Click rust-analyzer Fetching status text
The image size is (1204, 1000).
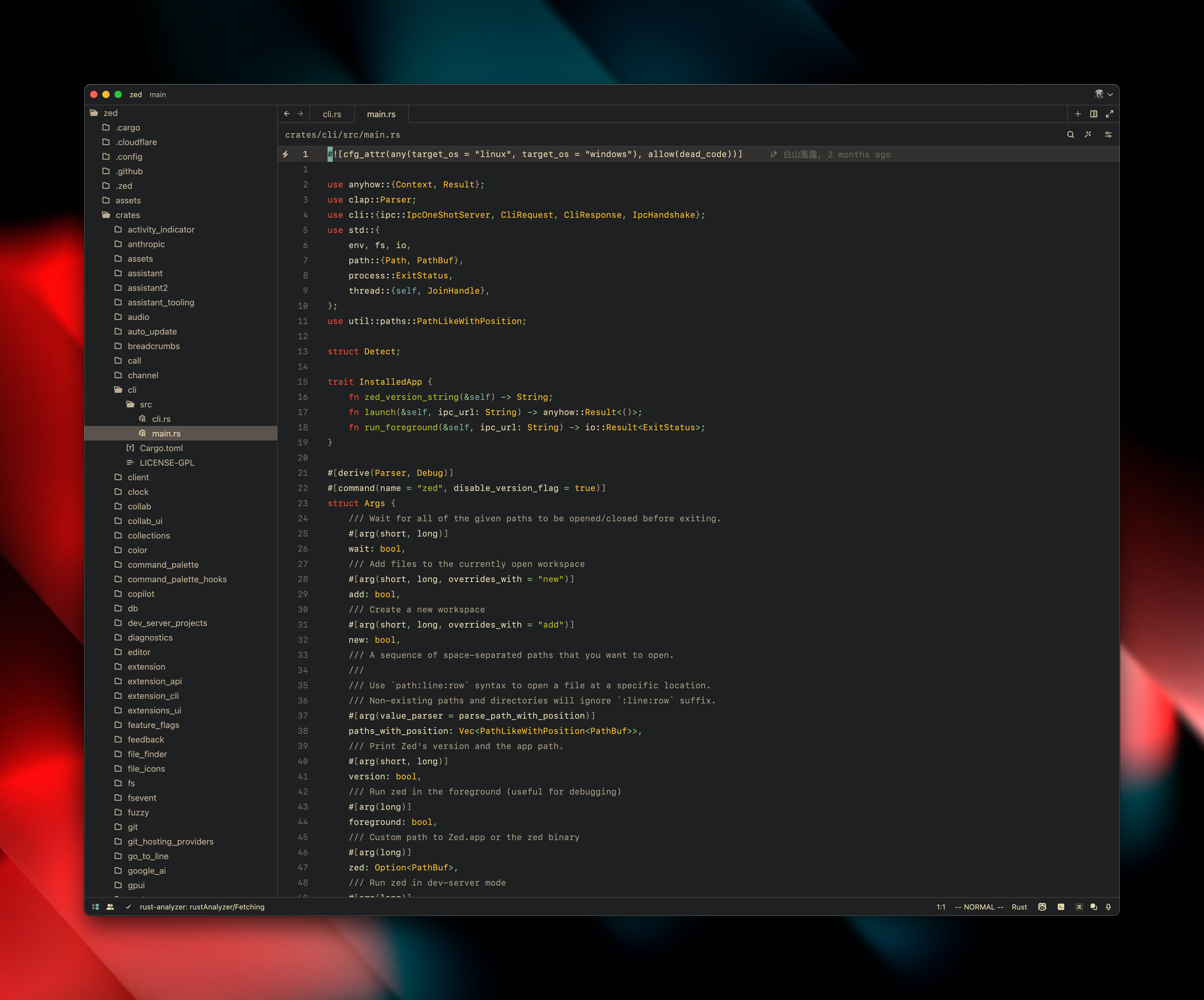pos(202,906)
